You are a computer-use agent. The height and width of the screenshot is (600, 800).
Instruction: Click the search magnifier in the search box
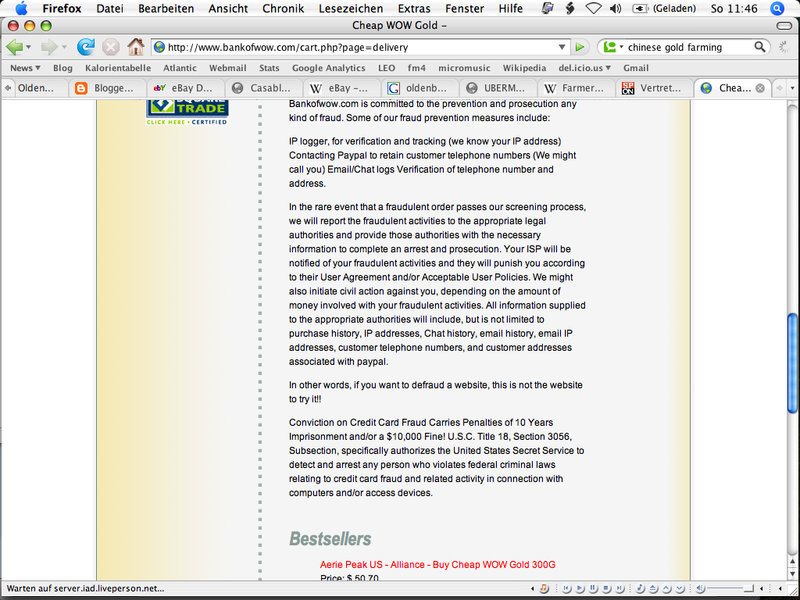point(760,47)
